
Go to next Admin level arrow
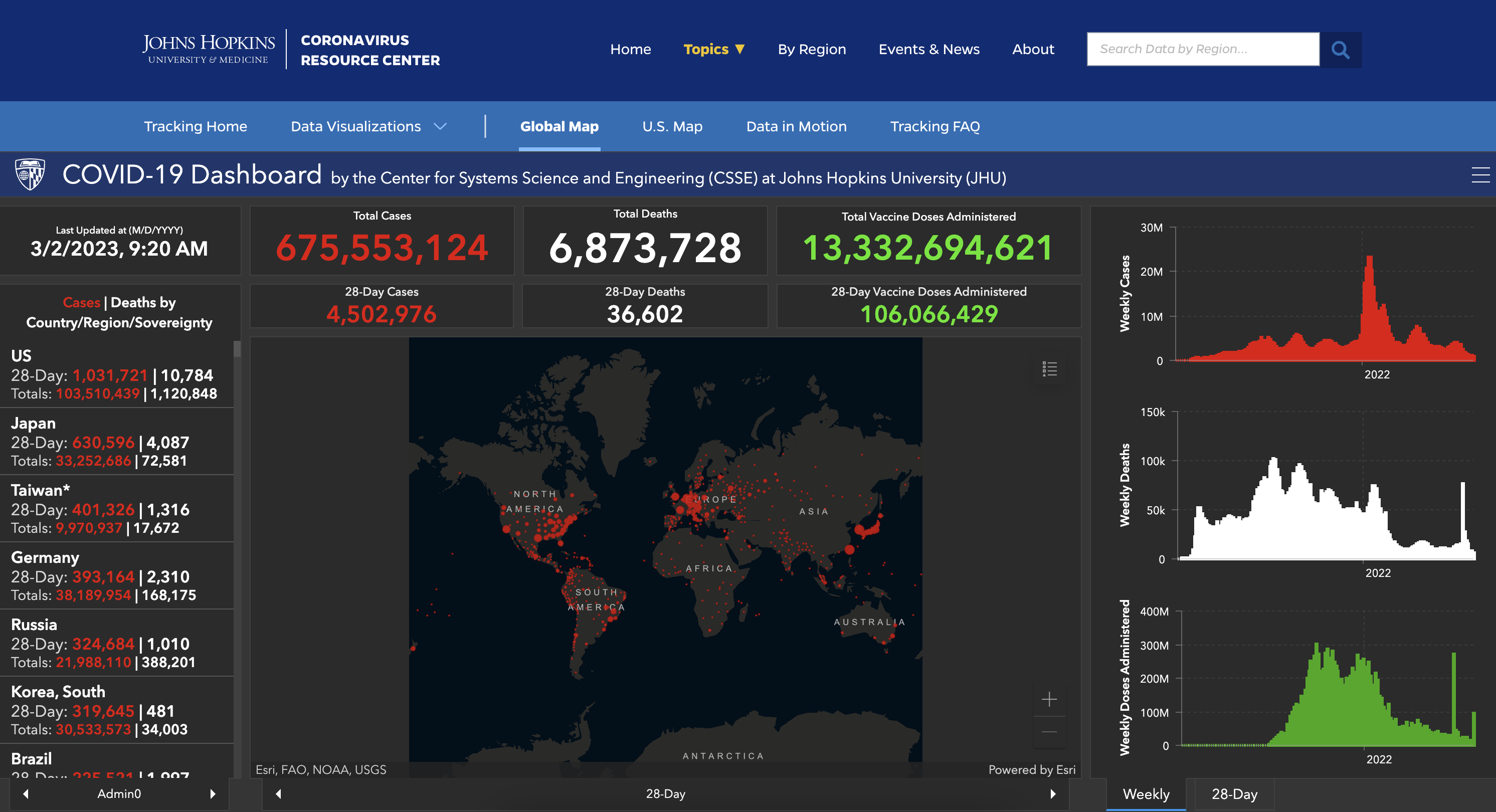(x=213, y=793)
